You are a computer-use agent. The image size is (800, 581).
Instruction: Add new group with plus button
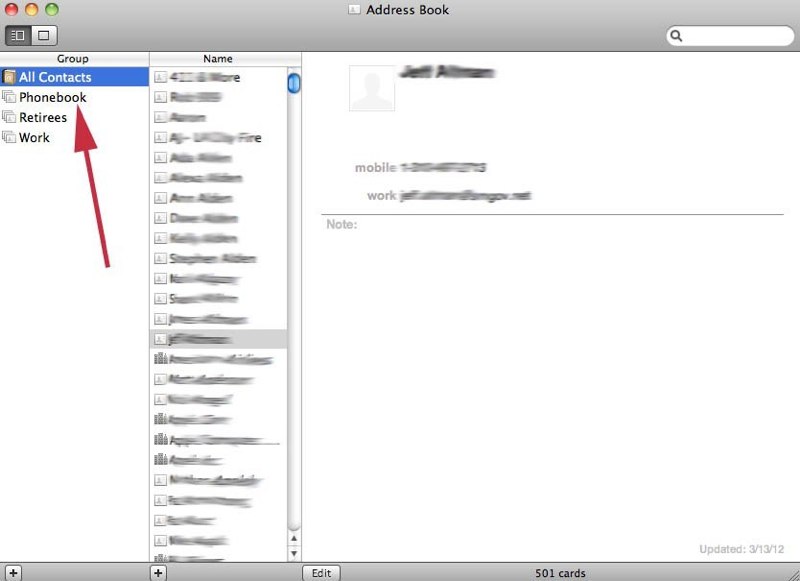point(14,573)
